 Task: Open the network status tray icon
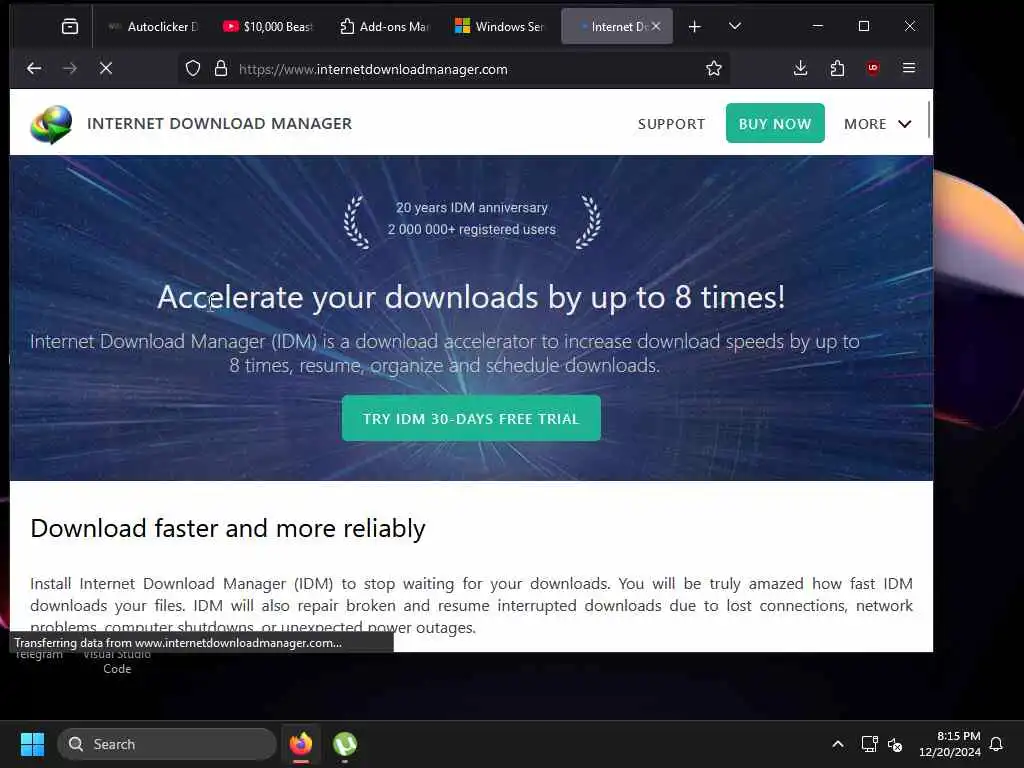point(869,744)
